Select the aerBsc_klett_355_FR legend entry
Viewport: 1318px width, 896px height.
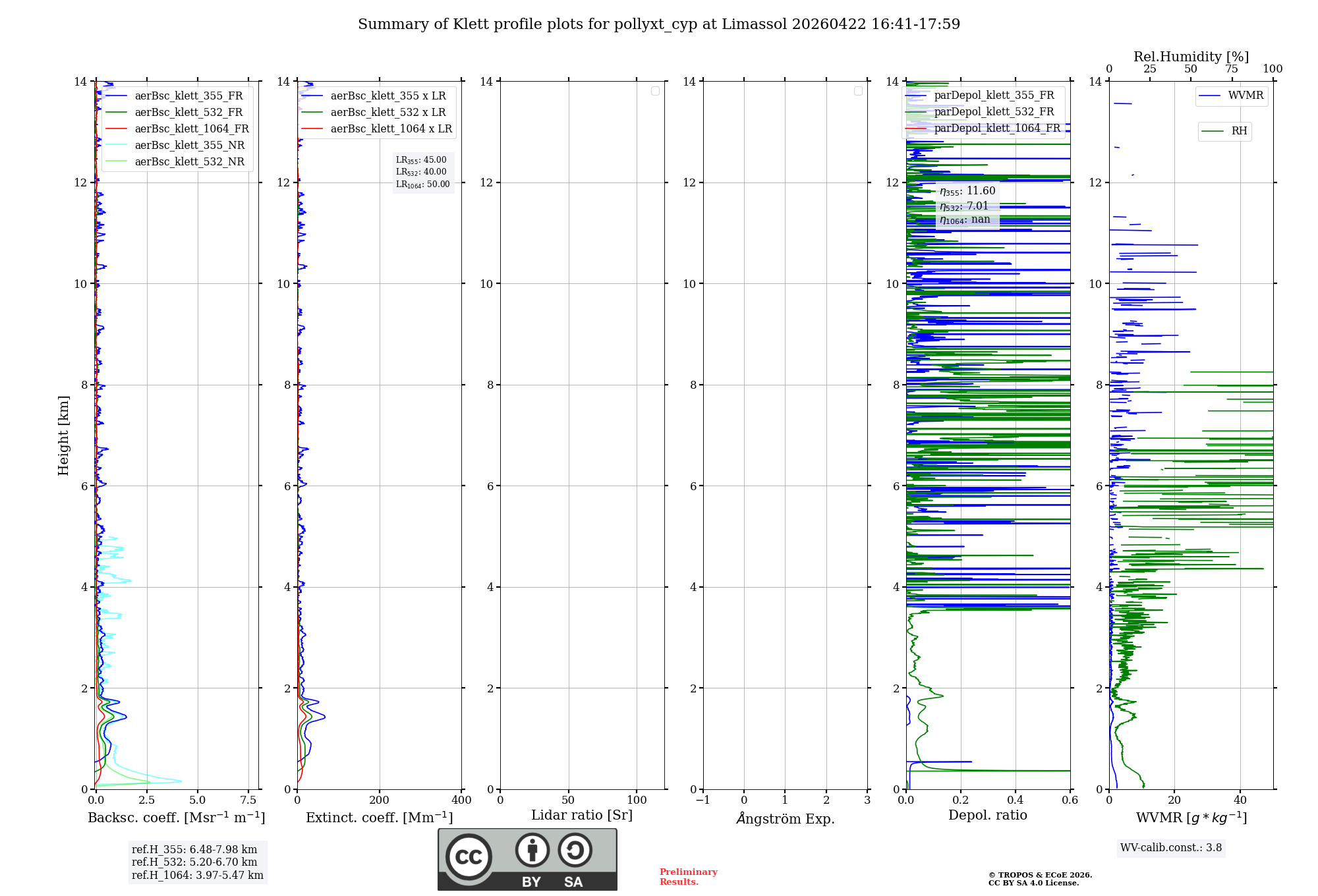click(188, 96)
